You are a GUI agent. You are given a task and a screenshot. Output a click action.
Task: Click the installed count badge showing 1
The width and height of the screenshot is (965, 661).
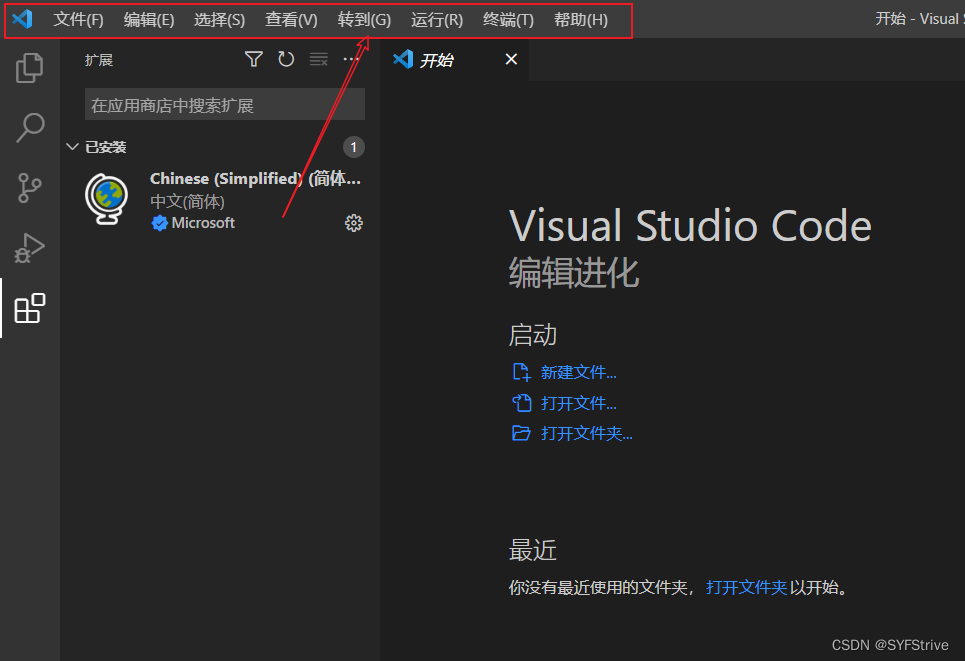click(x=353, y=147)
